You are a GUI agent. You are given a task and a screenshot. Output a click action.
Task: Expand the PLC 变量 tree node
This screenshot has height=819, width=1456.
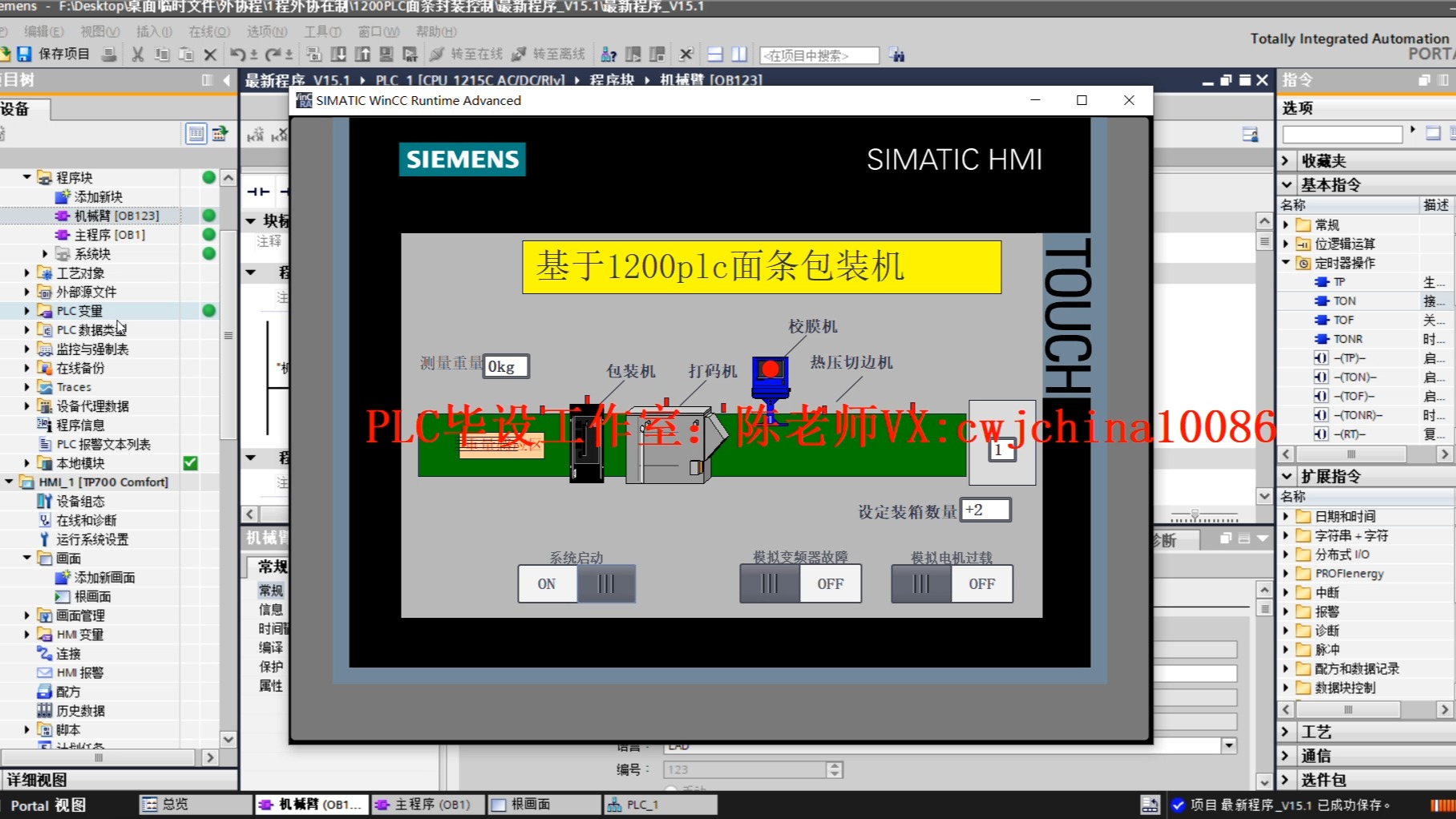[26, 311]
